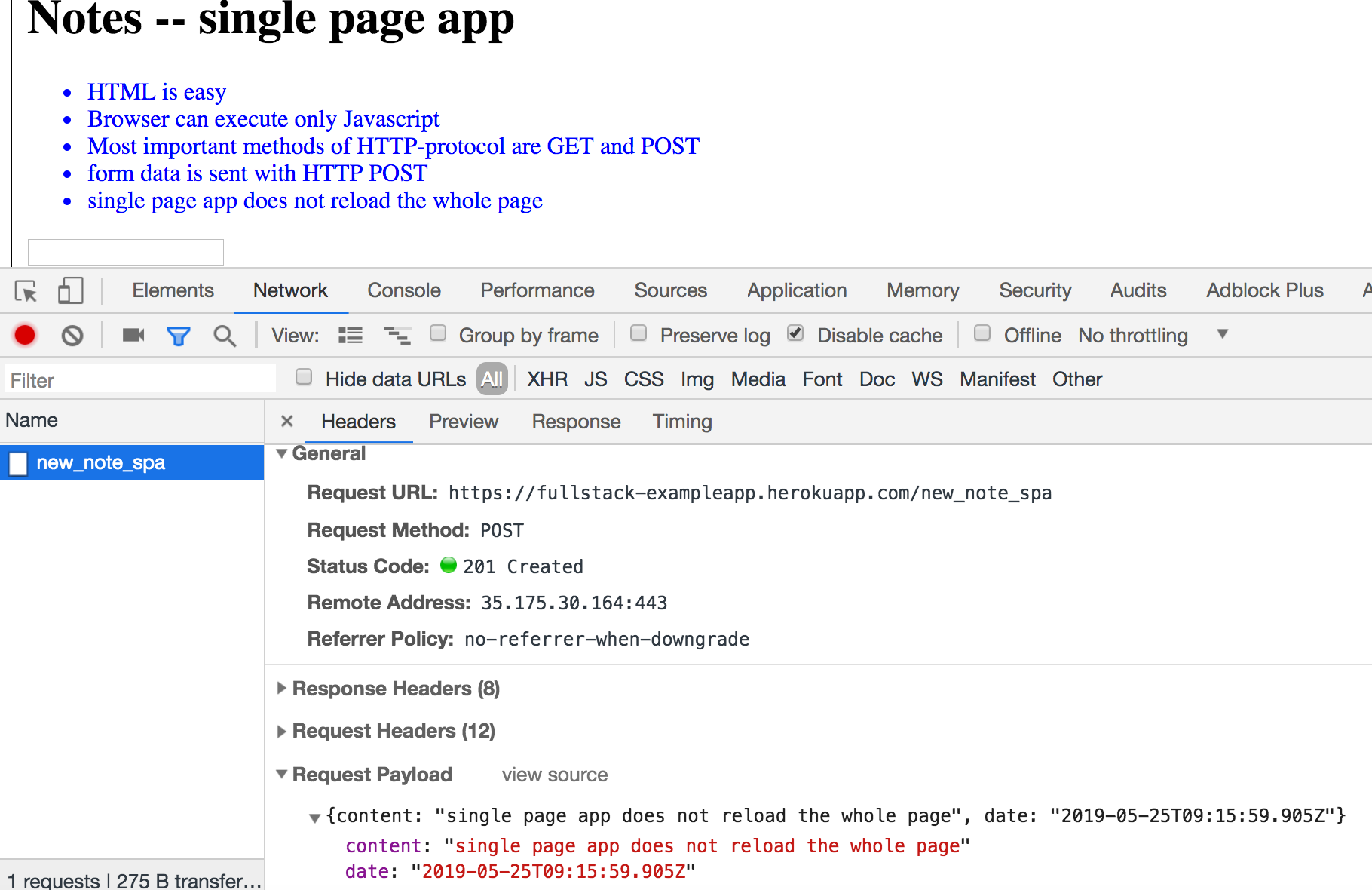This screenshot has height=890, width=1372.
Task: Click the view source link
Action: click(555, 775)
